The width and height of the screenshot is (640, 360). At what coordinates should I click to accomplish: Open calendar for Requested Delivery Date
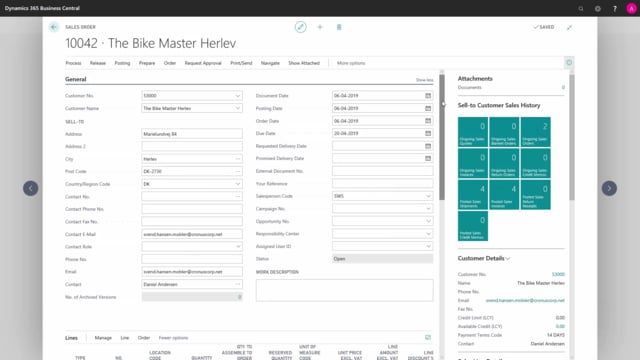428,146
